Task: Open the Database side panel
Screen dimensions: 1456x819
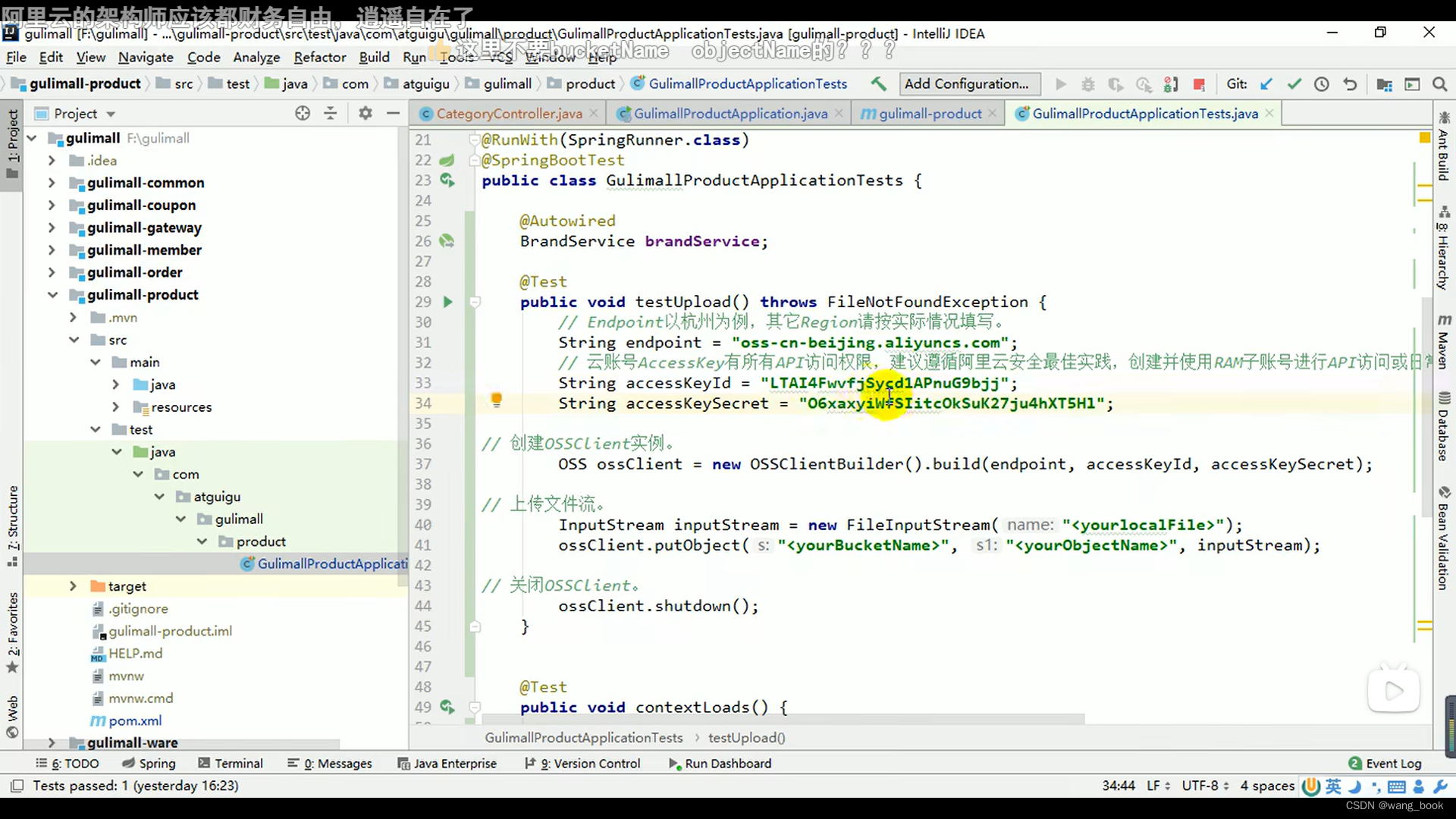Action: (1443, 426)
